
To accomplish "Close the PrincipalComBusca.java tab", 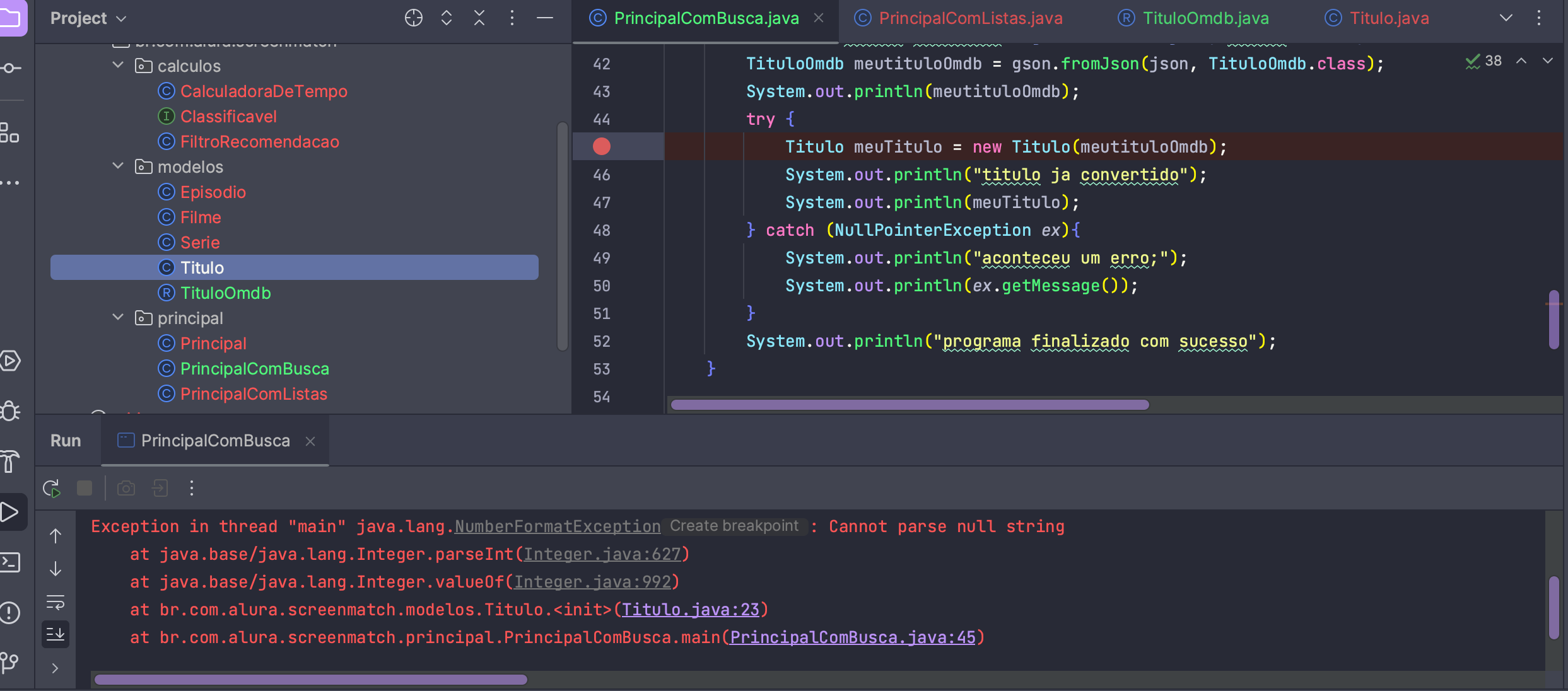I will tap(819, 18).
